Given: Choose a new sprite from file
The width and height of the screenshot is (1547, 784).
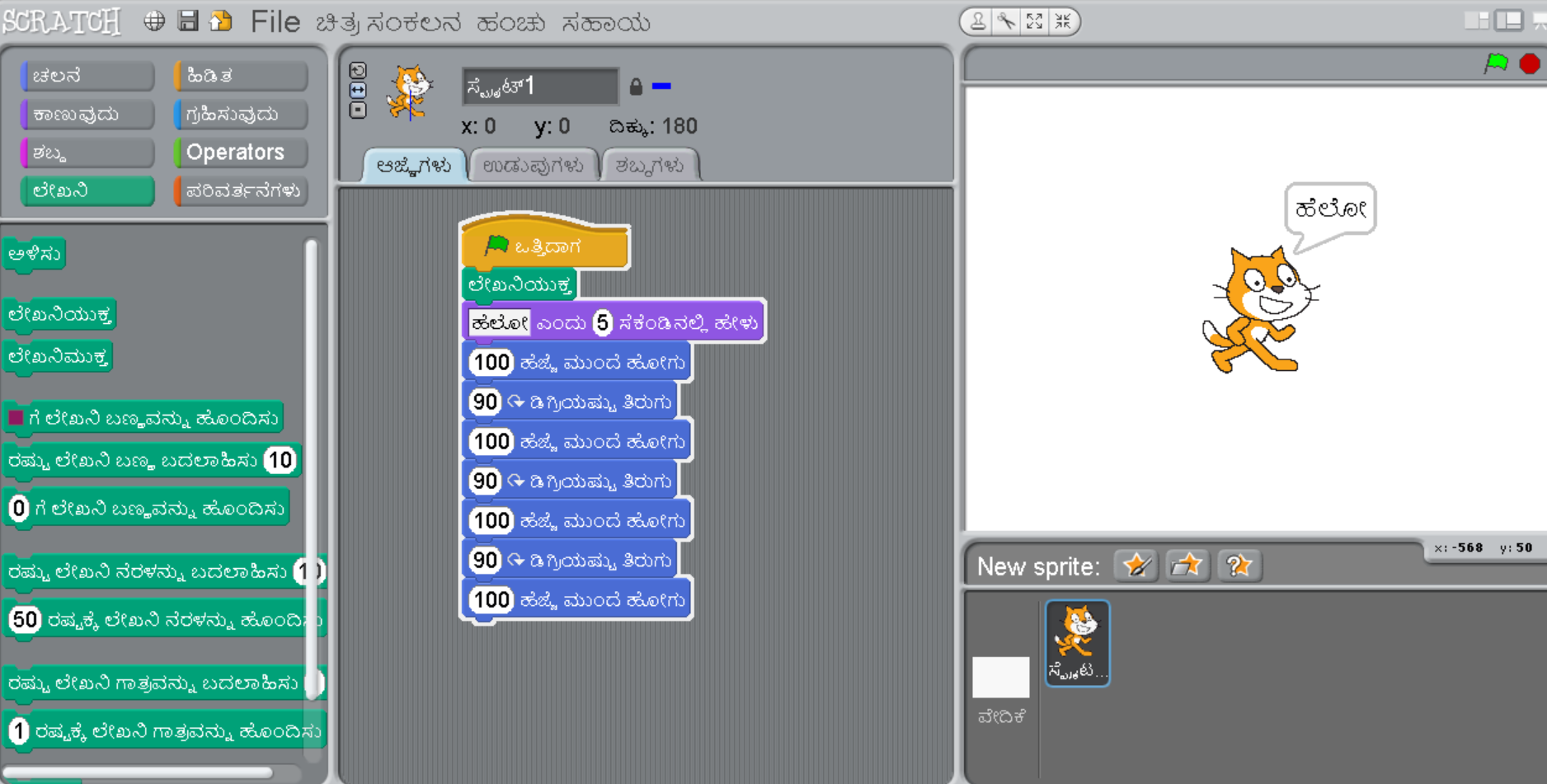Looking at the screenshot, I should pos(1187,566).
